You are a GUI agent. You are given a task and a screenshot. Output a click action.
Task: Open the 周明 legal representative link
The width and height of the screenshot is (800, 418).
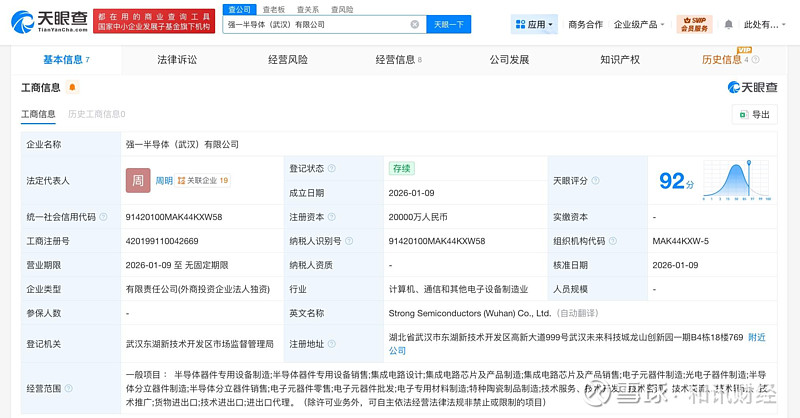click(164, 181)
